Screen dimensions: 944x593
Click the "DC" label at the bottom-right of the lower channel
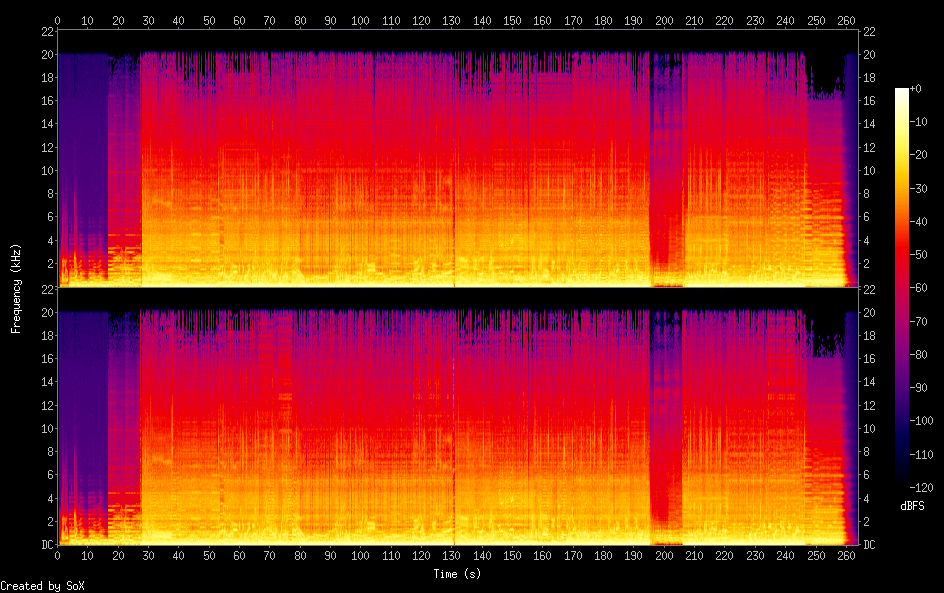[x=868, y=545]
